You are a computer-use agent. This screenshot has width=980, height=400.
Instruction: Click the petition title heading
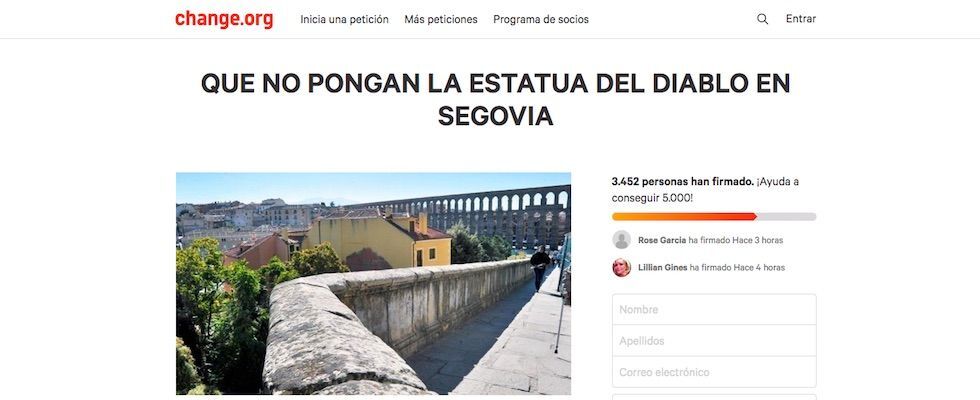(496, 99)
